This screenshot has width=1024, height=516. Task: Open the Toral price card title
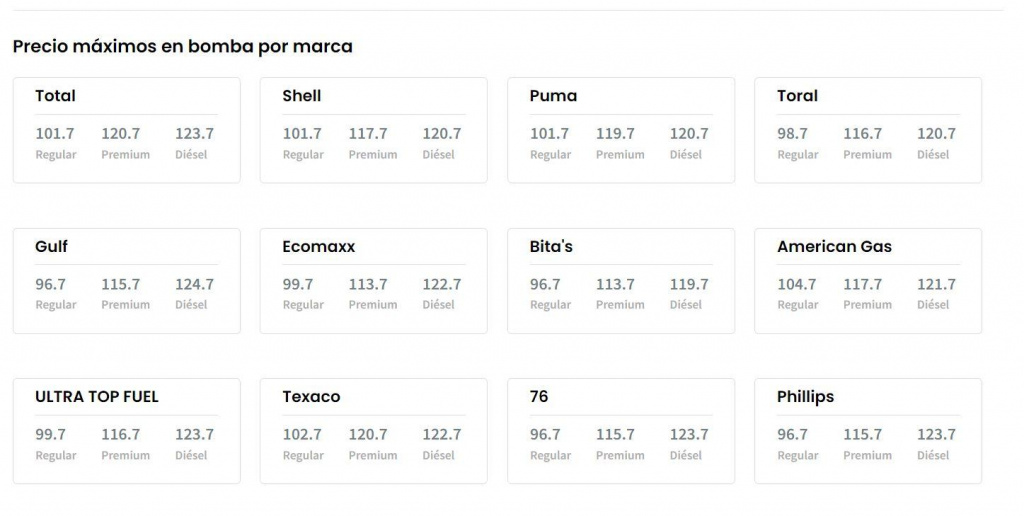(x=797, y=96)
